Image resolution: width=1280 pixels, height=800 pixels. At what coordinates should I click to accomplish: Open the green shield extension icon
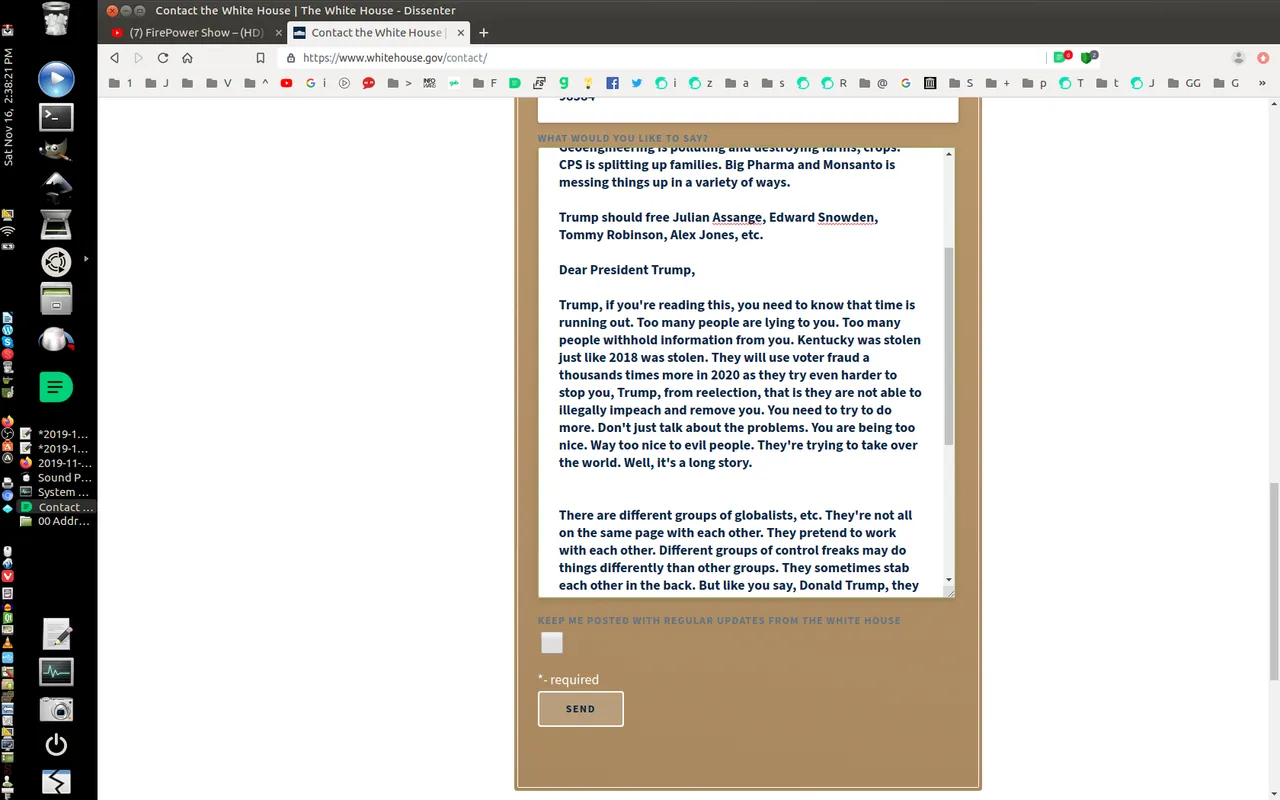pos(1089,57)
